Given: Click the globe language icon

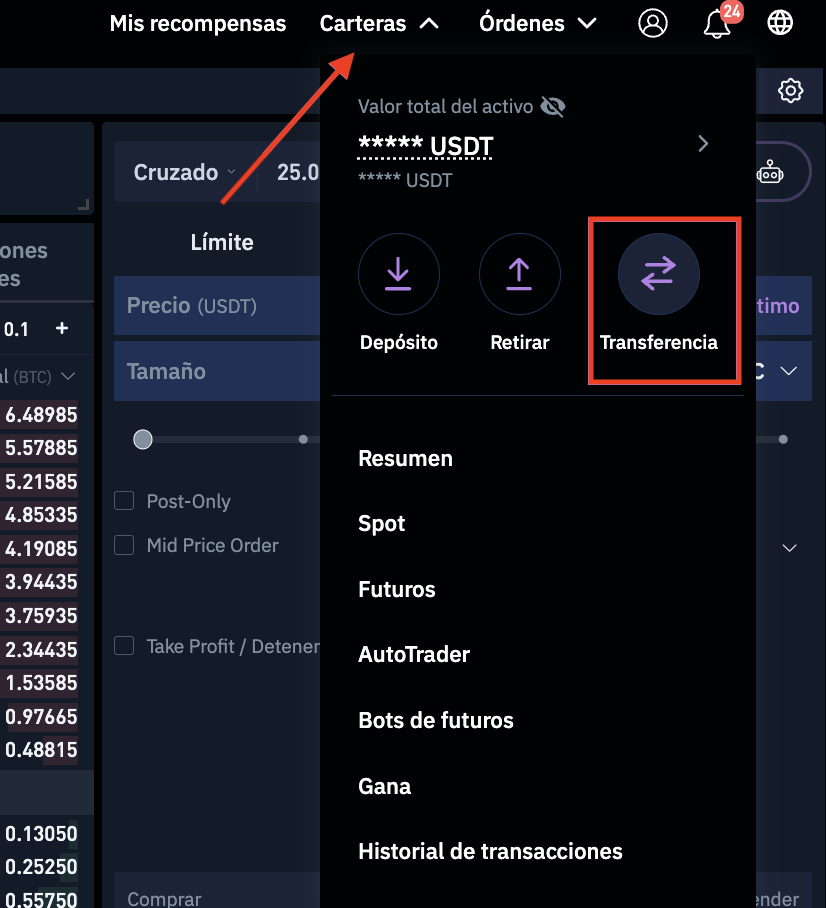Looking at the screenshot, I should coord(780,23).
